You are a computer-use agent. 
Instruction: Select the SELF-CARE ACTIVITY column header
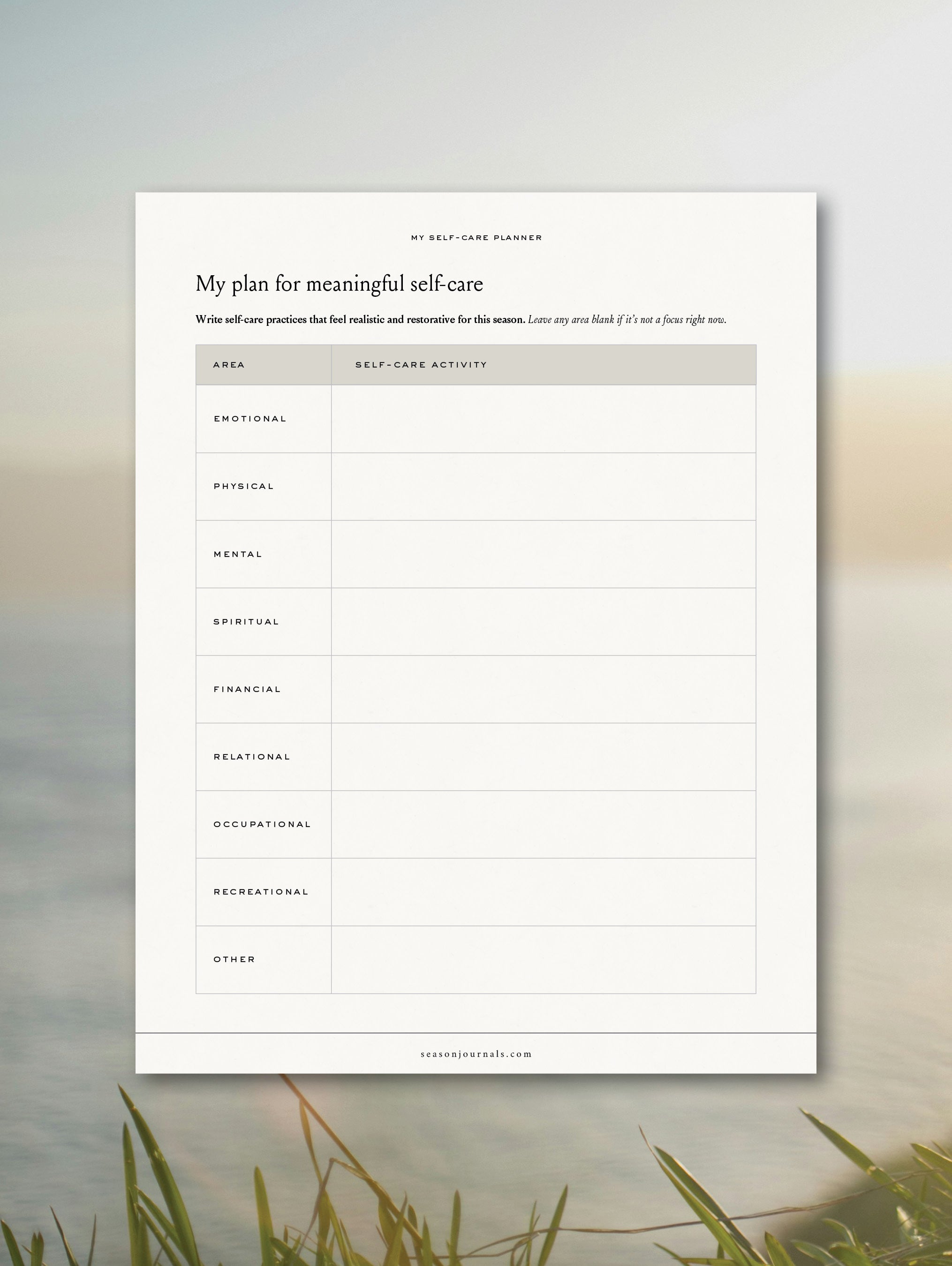421,365
